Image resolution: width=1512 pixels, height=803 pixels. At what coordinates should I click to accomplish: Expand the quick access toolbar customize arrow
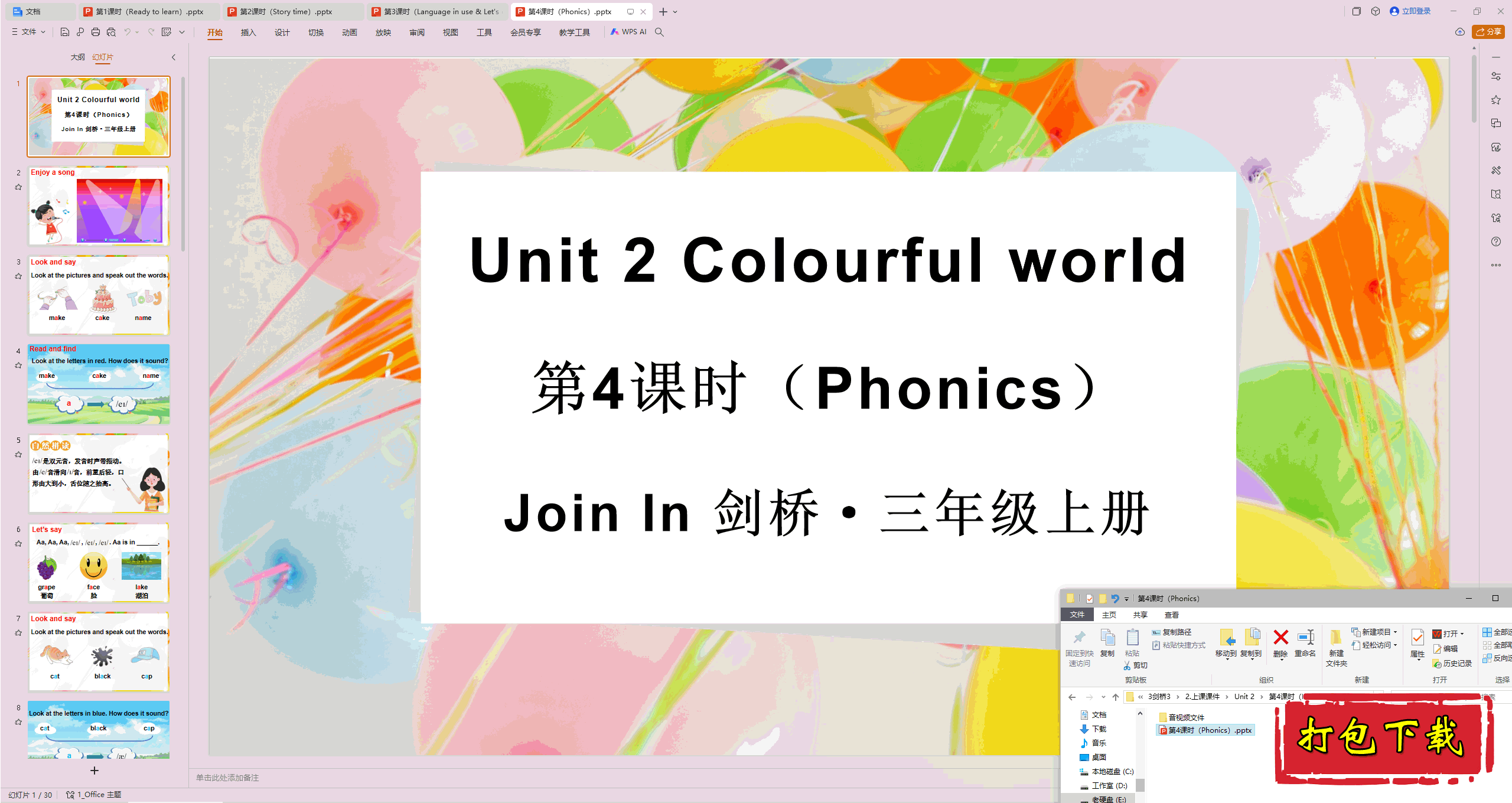(182, 32)
